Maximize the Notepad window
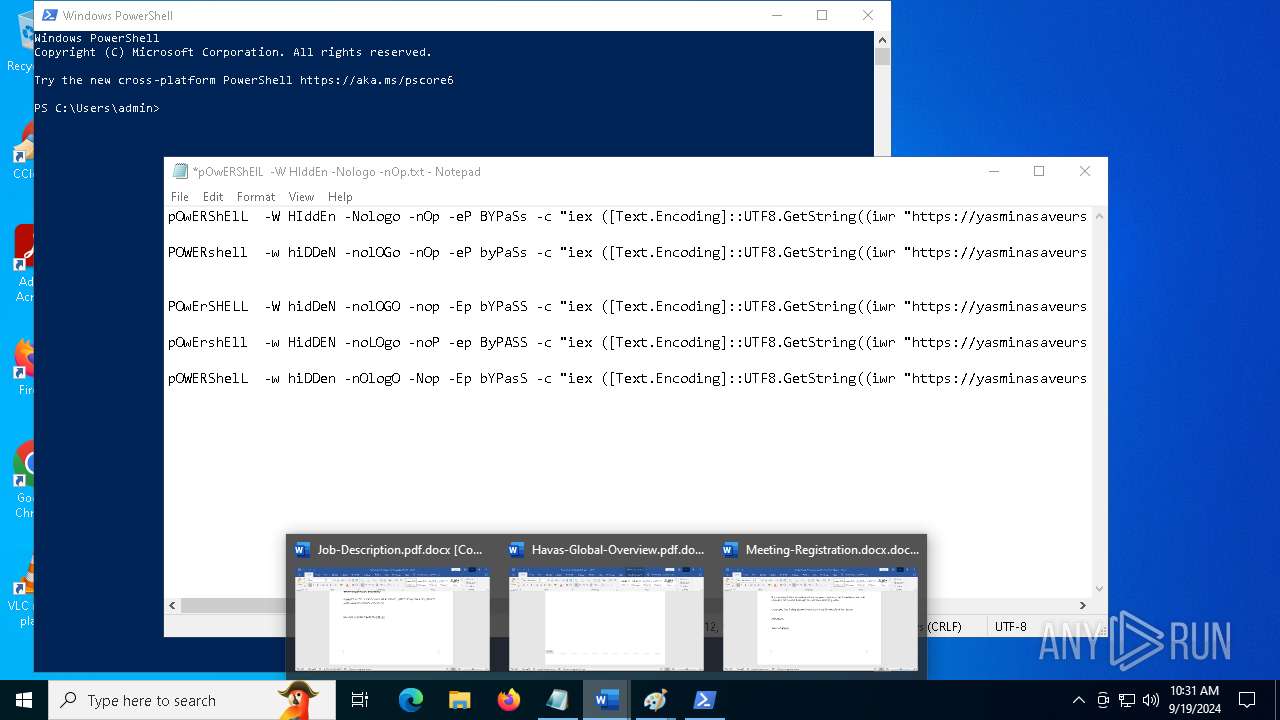 [x=1039, y=171]
